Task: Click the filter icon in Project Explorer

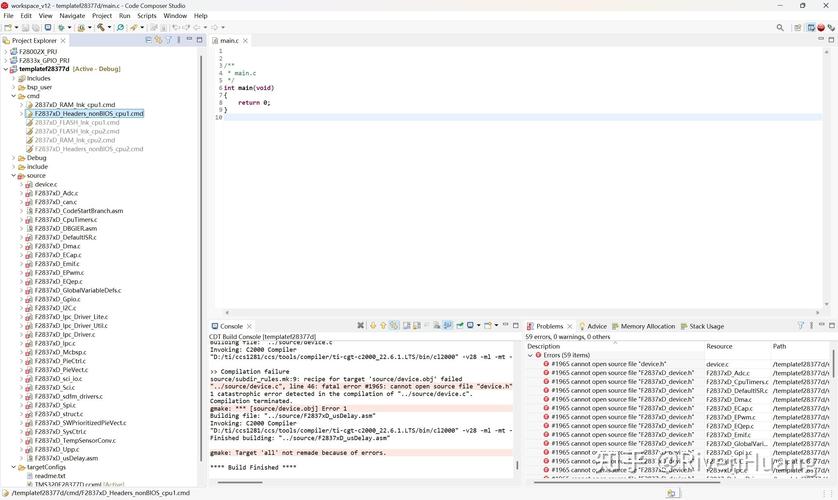Action: pos(168,41)
